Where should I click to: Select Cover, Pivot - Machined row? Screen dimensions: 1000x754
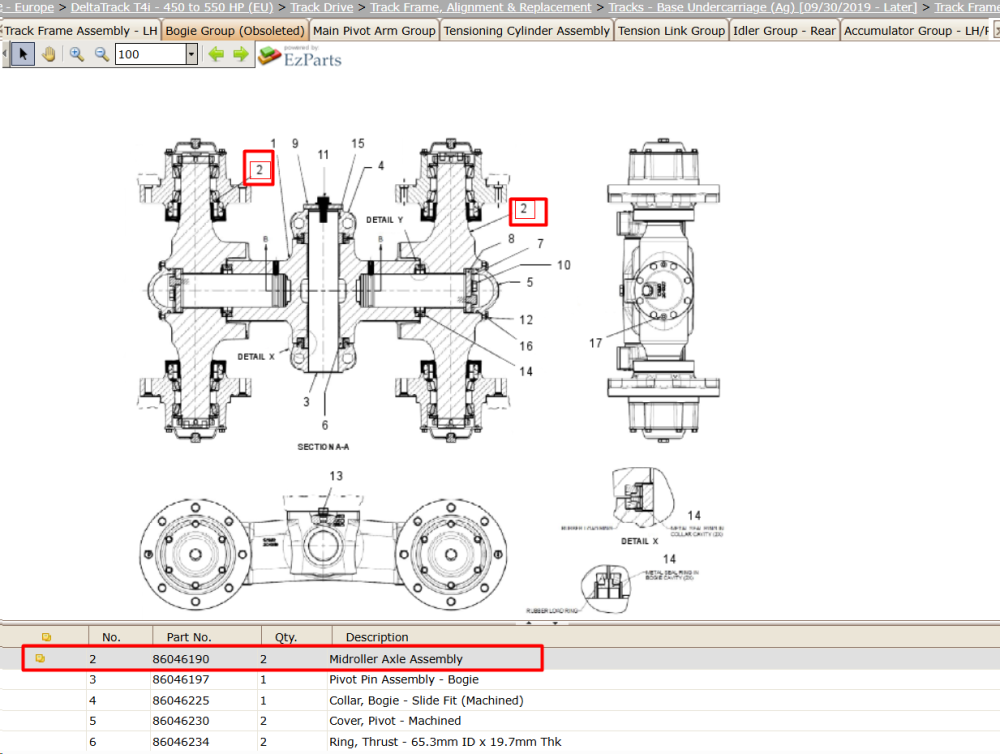pyautogui.click(x=395, y=721)
